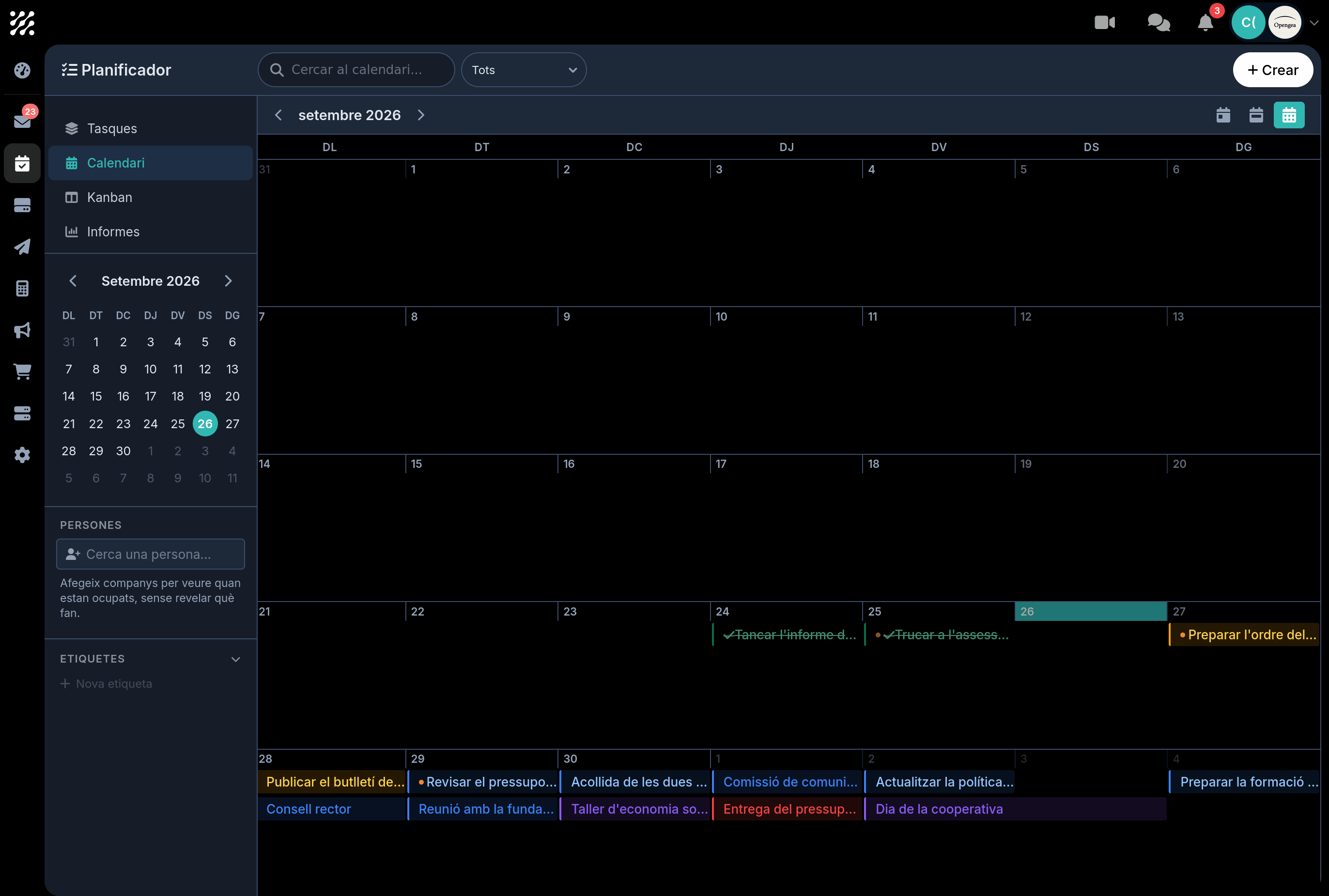Viewport: 1329px width, 896px height.
Task: Go to next month in main calendar
Action: 421,115
